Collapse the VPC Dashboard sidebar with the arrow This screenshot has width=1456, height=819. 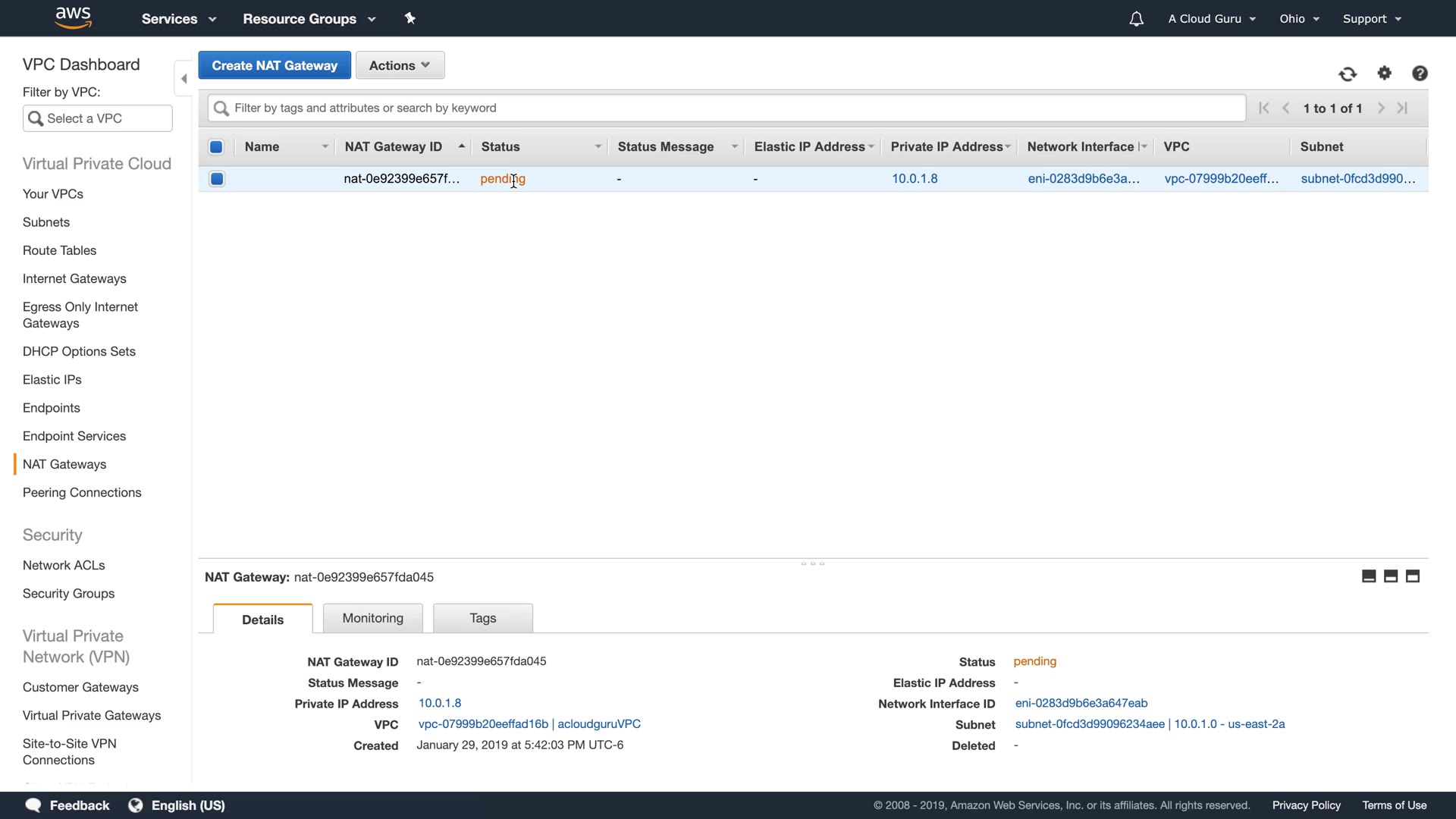coord(184,78)
